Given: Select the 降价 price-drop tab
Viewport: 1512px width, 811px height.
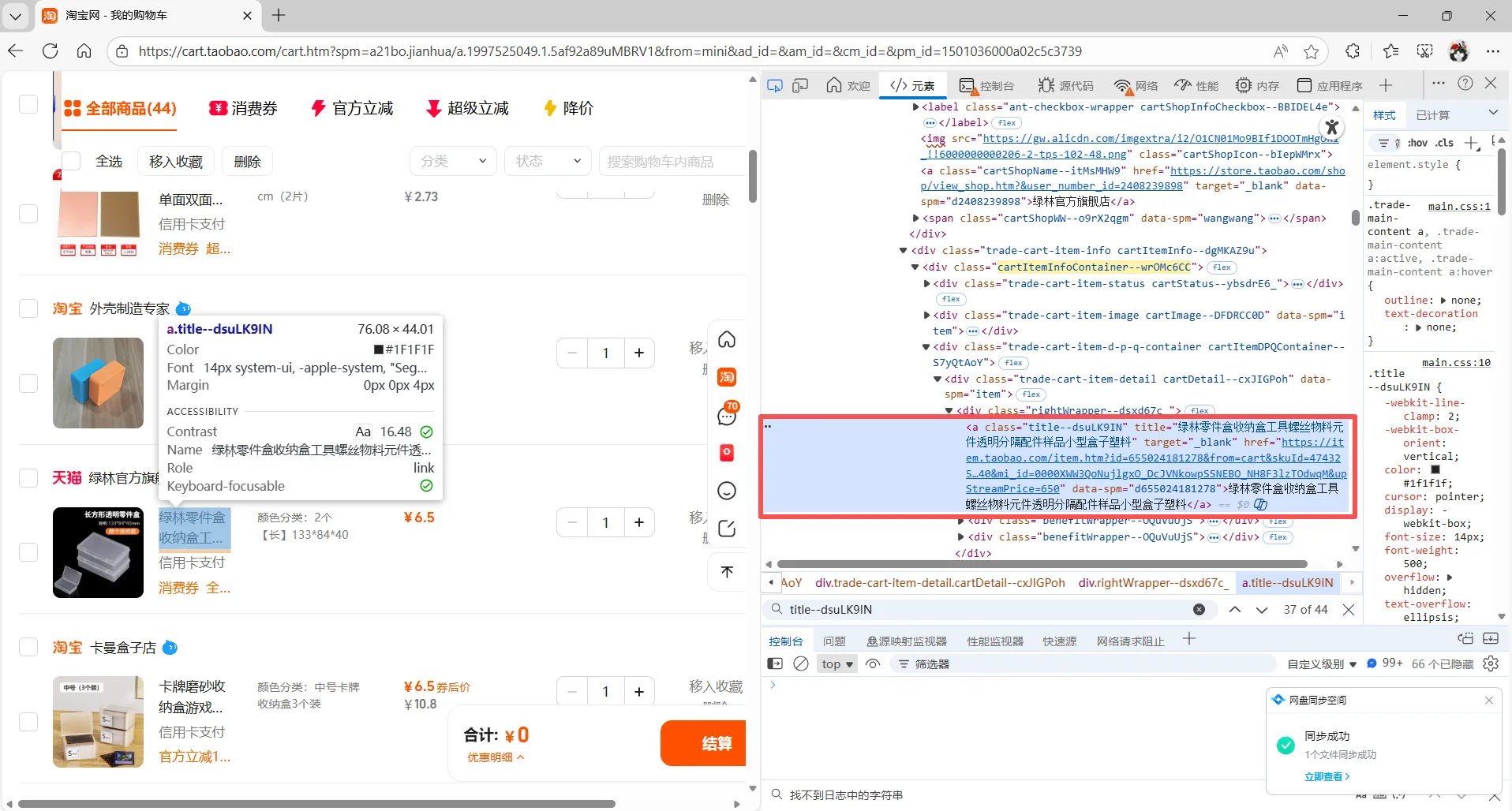Looking at the screenshot, I should tap(568, 108).
